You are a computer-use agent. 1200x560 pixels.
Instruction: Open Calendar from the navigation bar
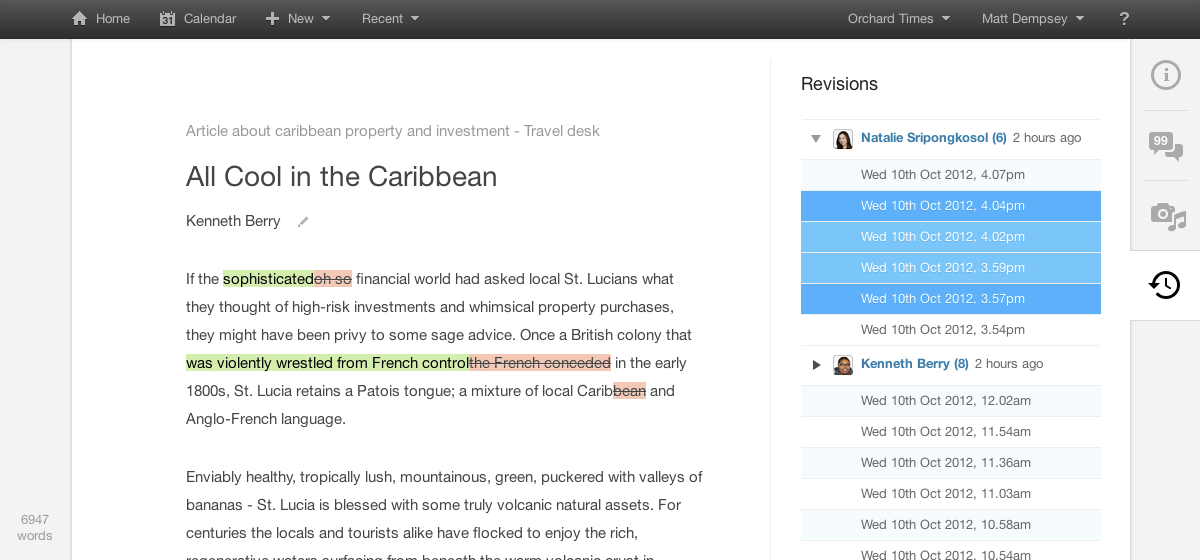(198, 19)
